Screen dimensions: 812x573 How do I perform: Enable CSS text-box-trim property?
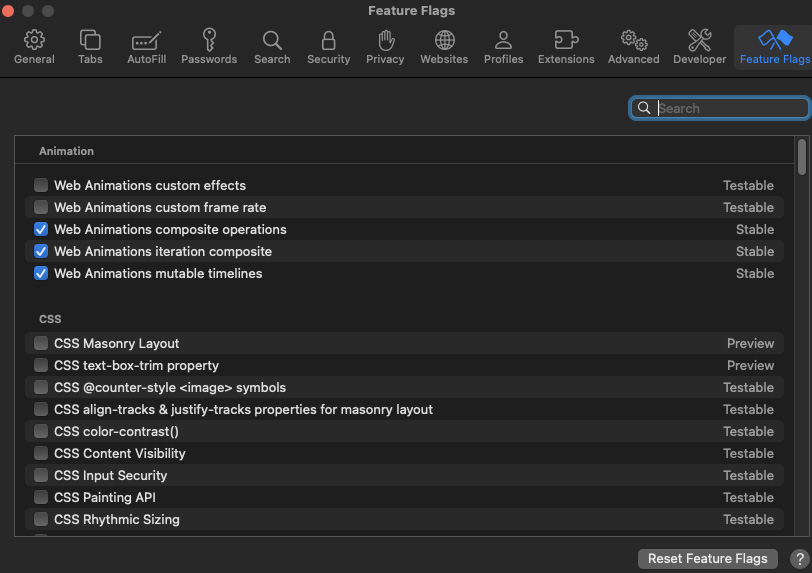[x=41, y=365]
